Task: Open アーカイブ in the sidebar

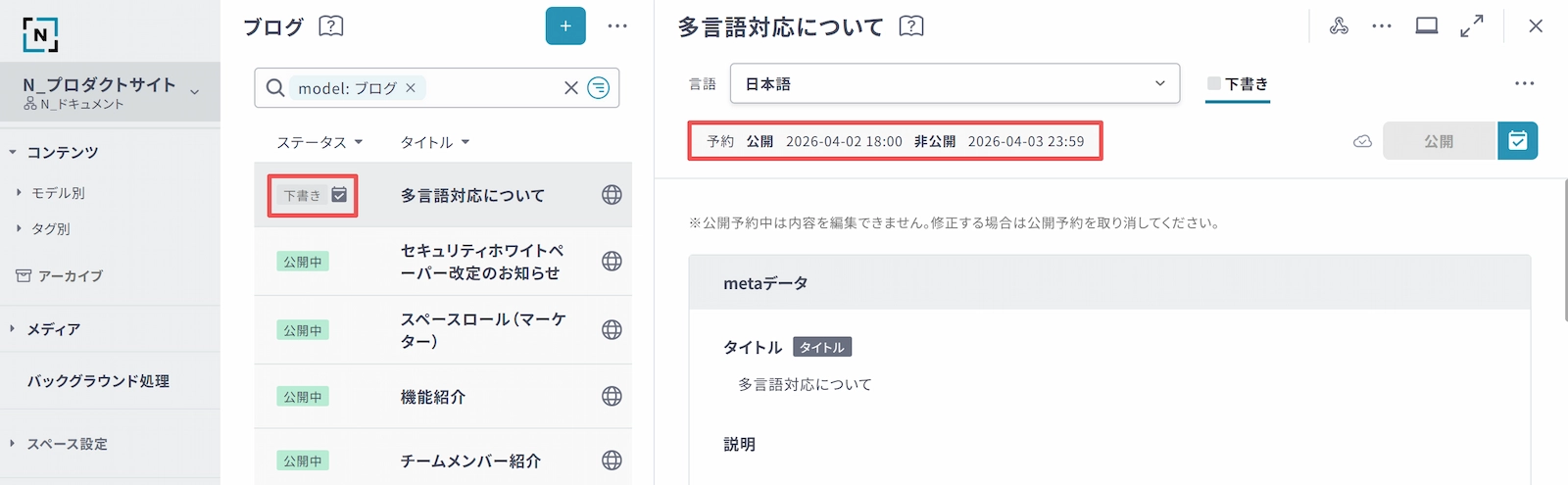Action: point(69,276)
